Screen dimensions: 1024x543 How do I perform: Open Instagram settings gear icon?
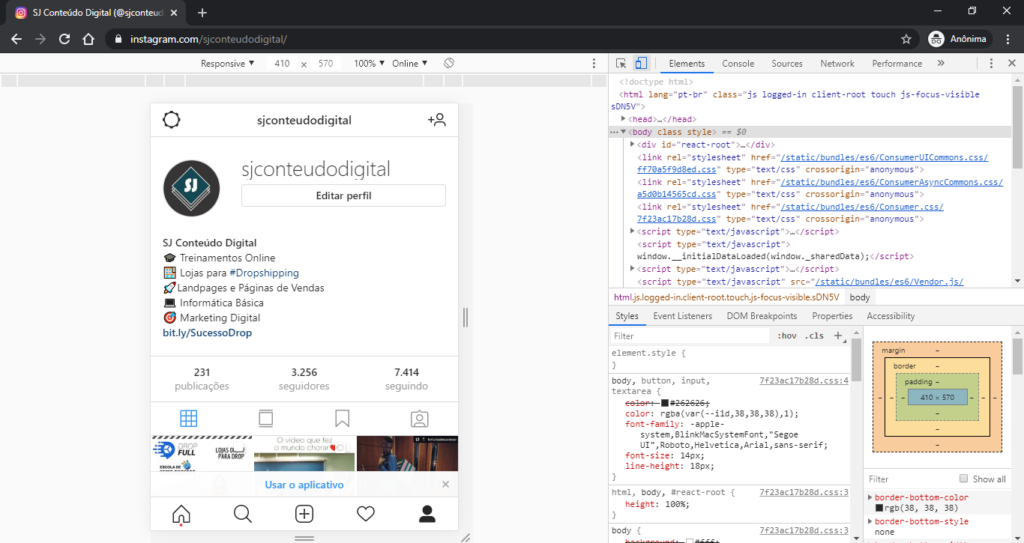(x=171, y=120)
